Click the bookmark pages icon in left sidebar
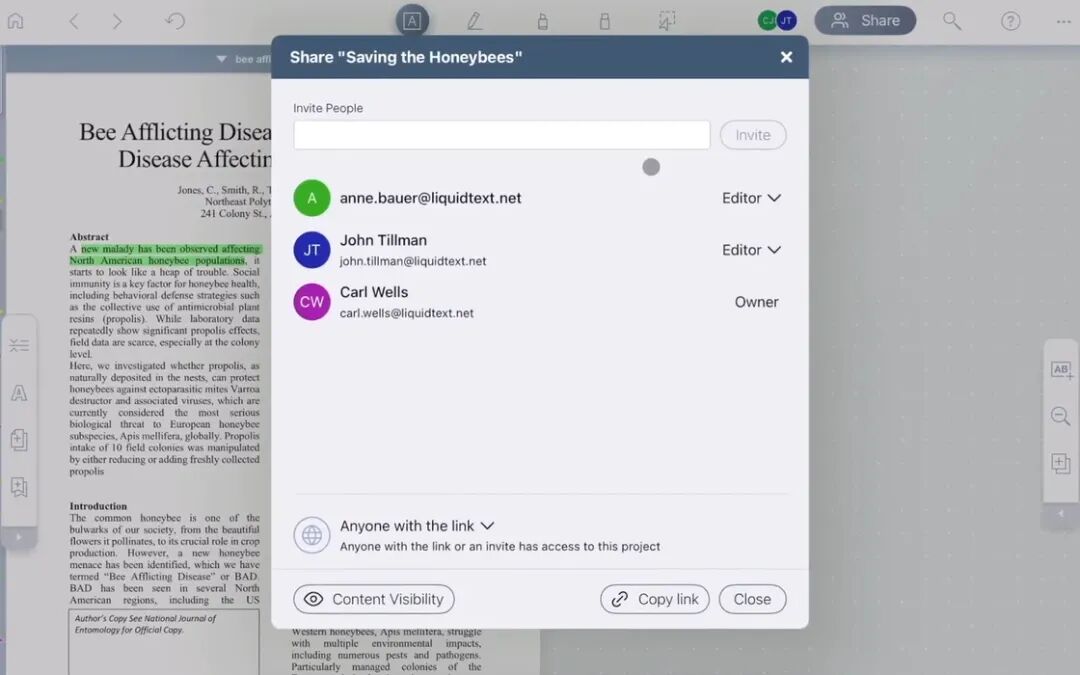Screen dimensions: 1080x675 19,487
